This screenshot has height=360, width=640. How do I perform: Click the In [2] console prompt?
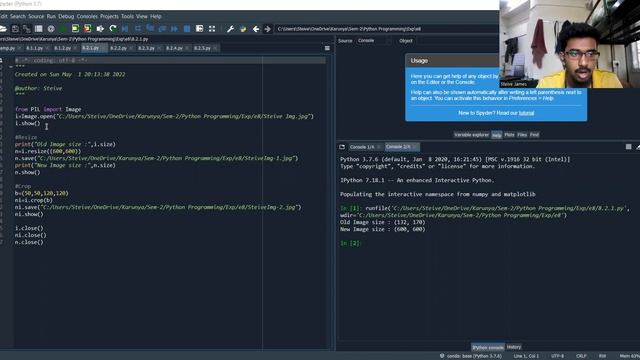[351, 243]
